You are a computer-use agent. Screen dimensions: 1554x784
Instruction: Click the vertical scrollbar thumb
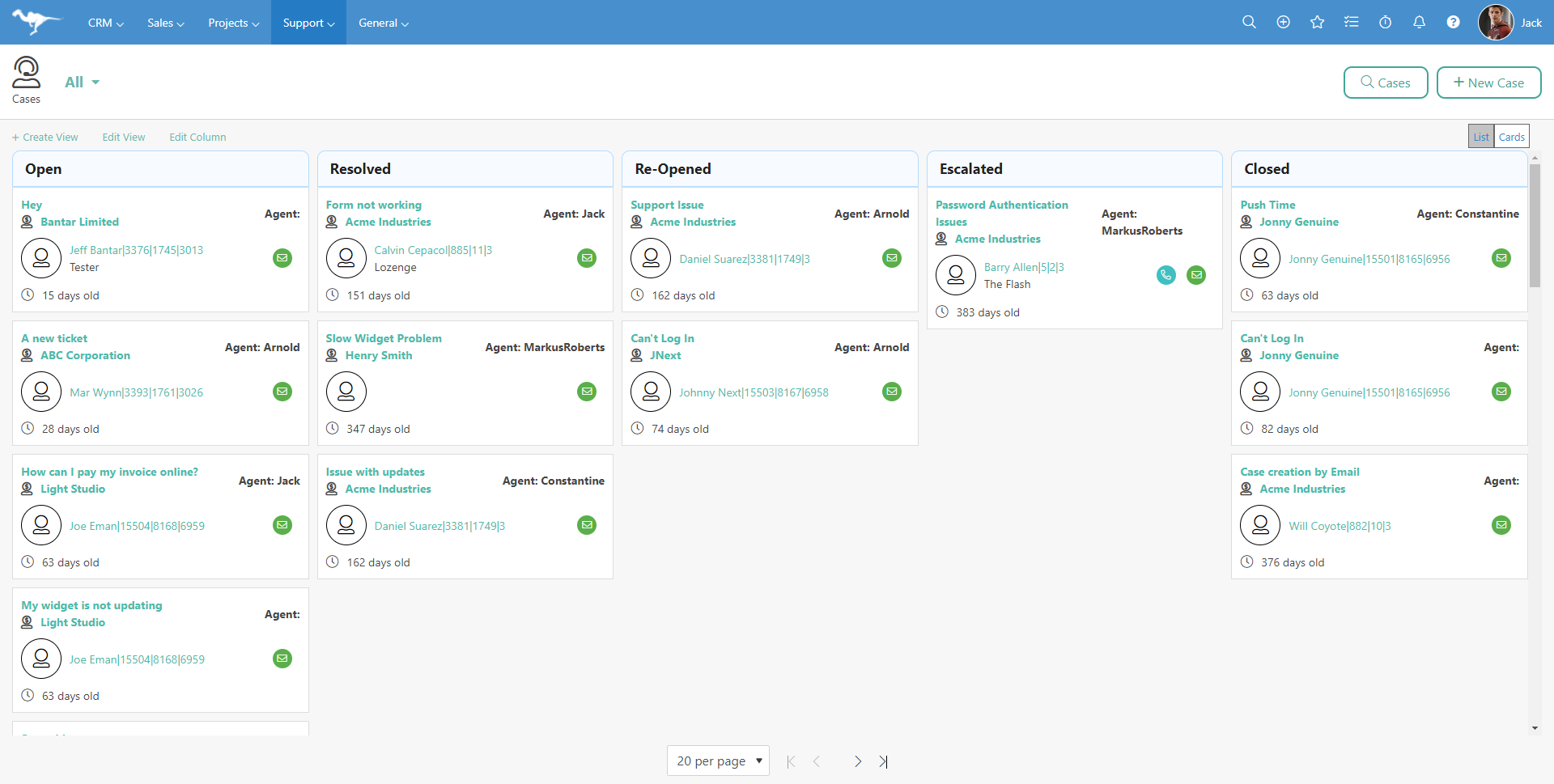pyautogui.click(x=1535, y=225)
